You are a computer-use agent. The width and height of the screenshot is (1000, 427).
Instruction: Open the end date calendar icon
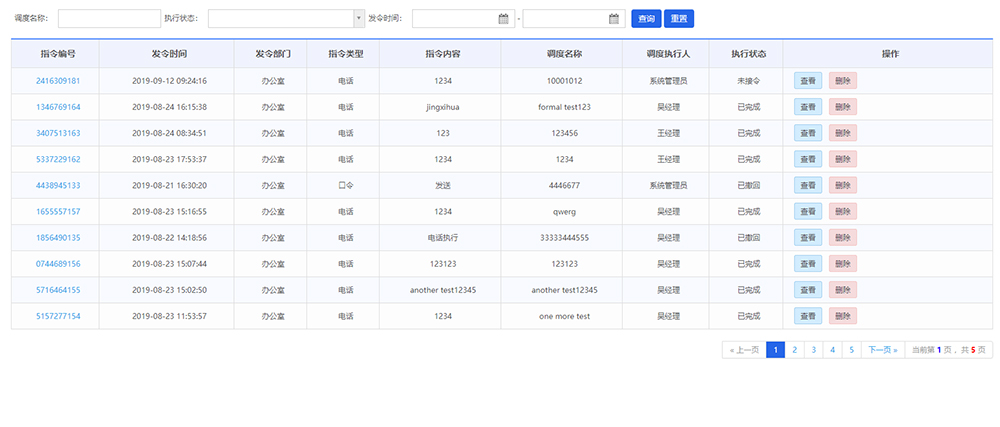point(614,18)
